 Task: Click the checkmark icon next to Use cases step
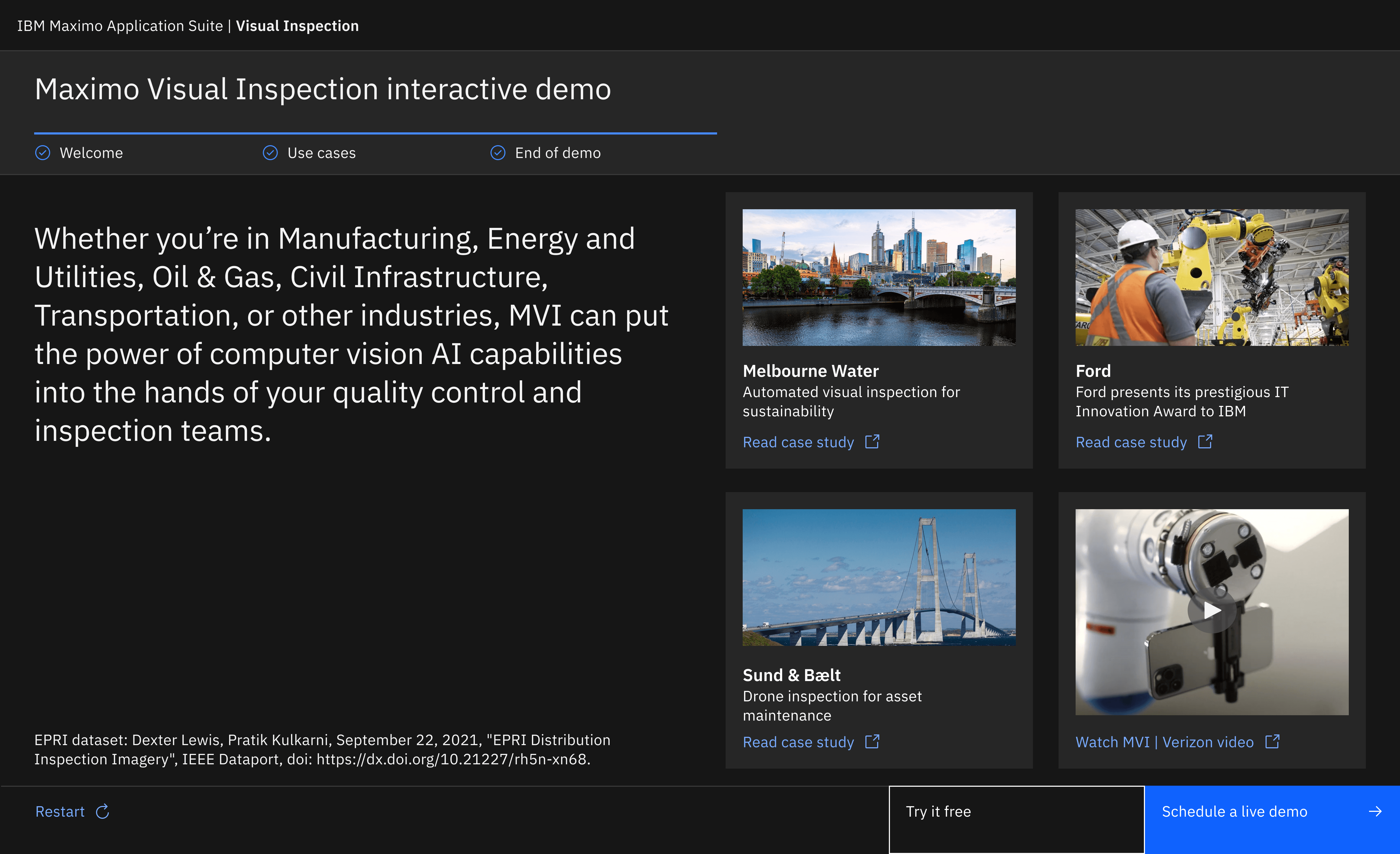[271, 153]
